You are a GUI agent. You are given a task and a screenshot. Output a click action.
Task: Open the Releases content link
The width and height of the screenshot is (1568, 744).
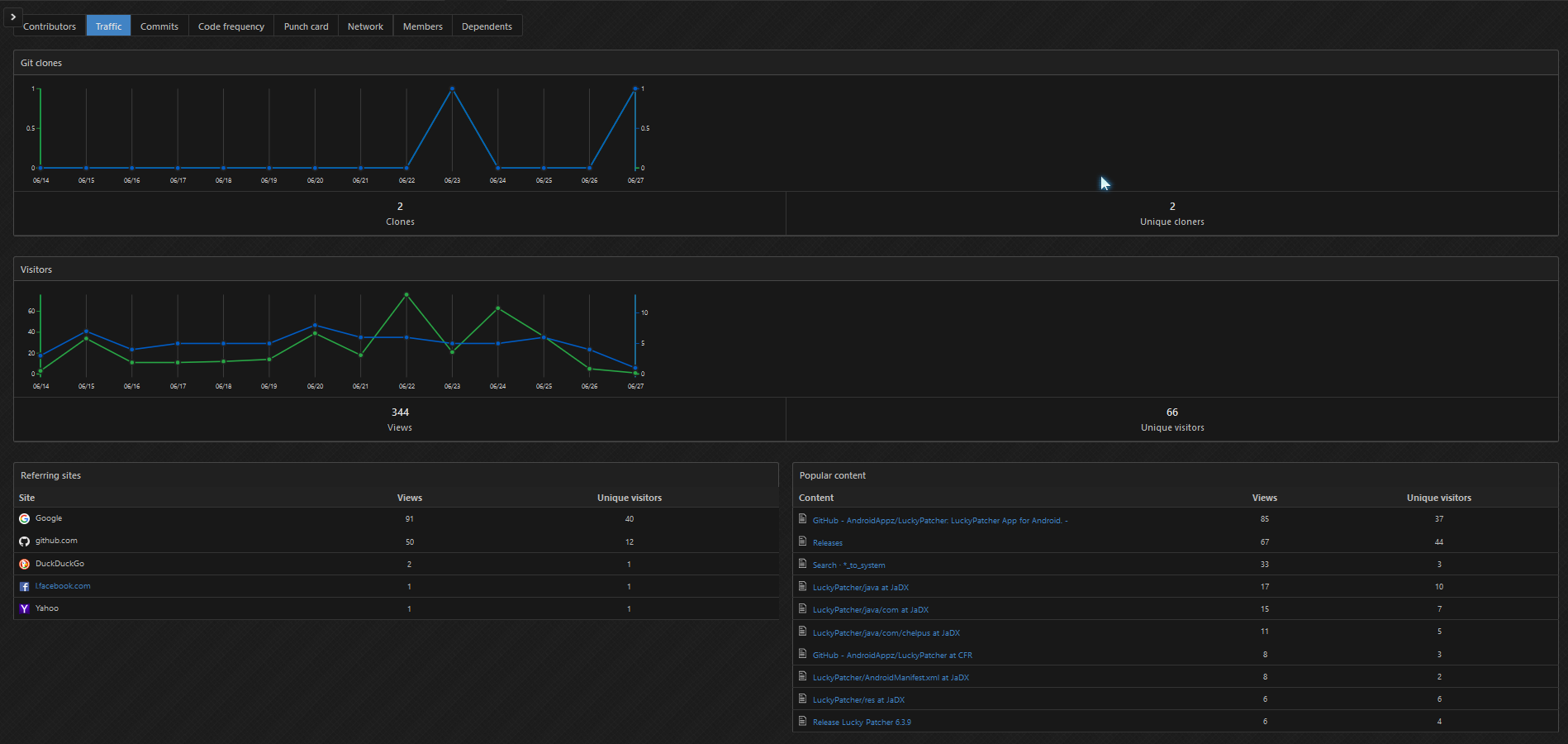pyautogui.click(x=828, y=543)
